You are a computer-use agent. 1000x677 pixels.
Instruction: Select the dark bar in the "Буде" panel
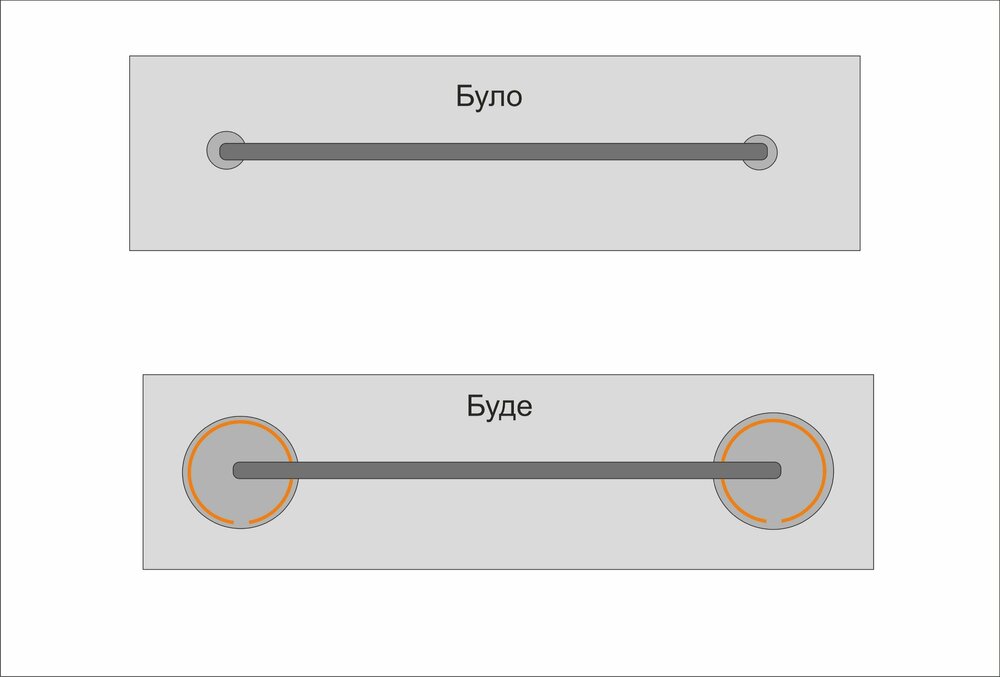click(x=507, y=470)
